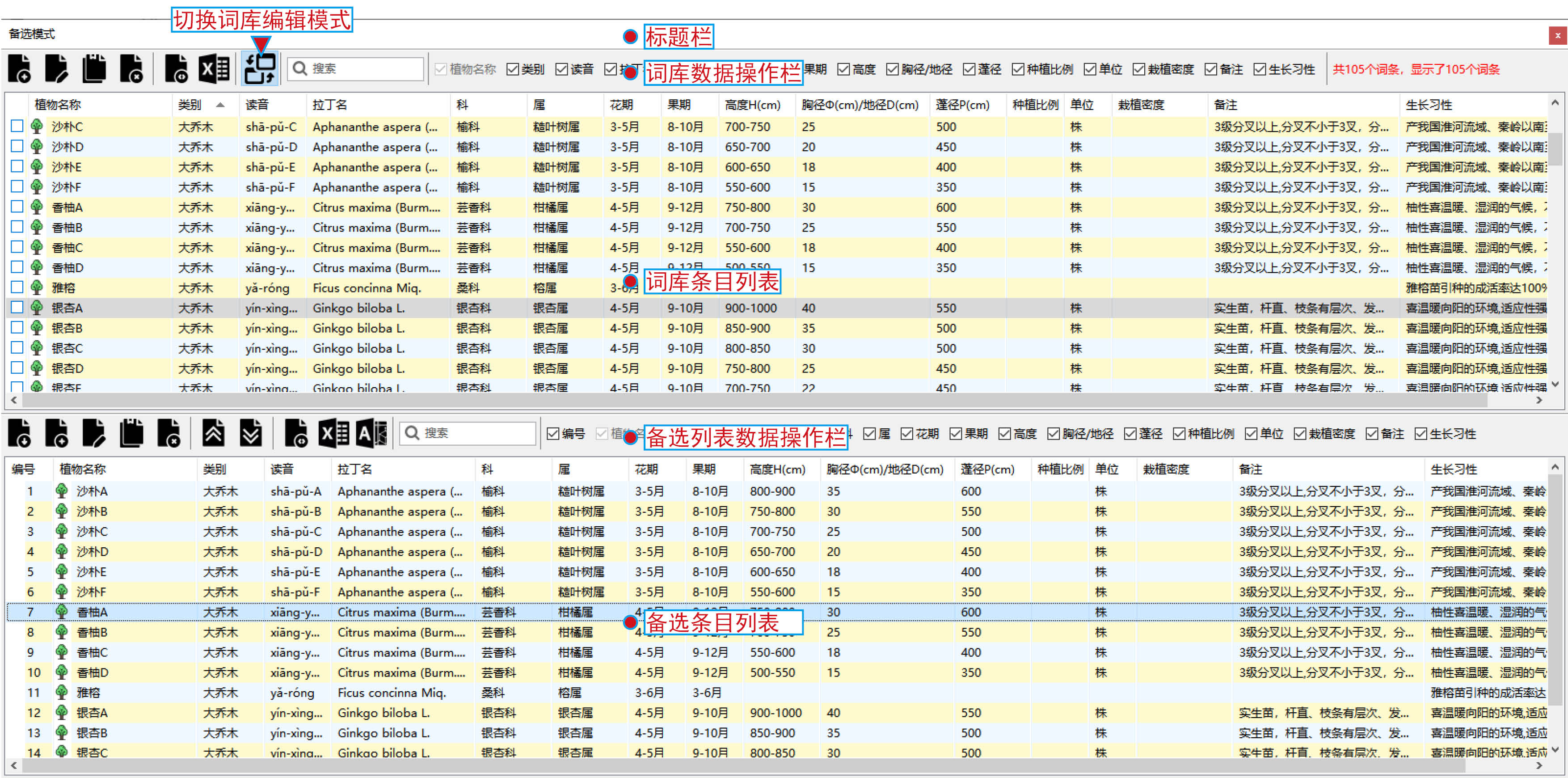This screenshot has width=1568, height=778.
Task: Click the 'A' drawing export icon in candidate toolbar
Action: click(x=371, y=433)
